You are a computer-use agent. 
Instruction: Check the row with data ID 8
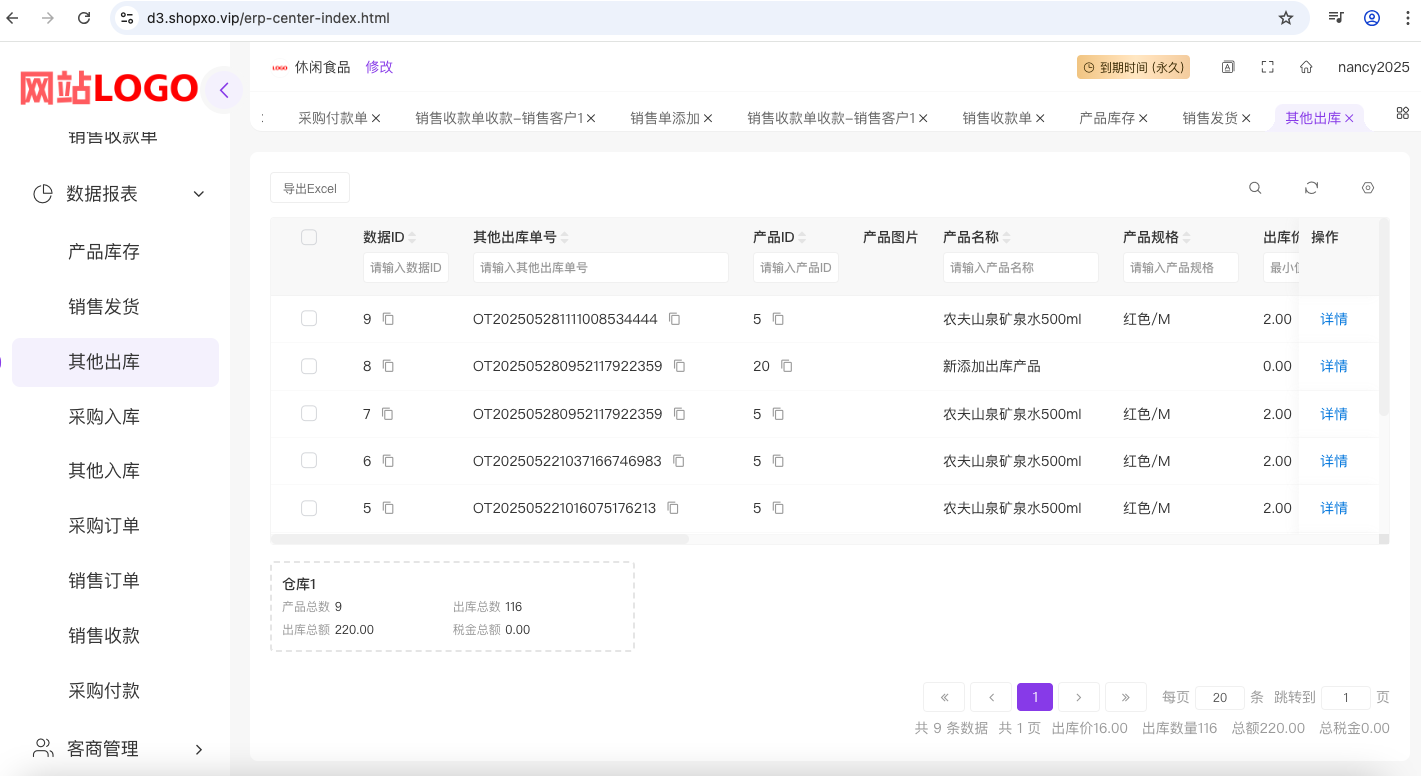click(x=309, y=366)
